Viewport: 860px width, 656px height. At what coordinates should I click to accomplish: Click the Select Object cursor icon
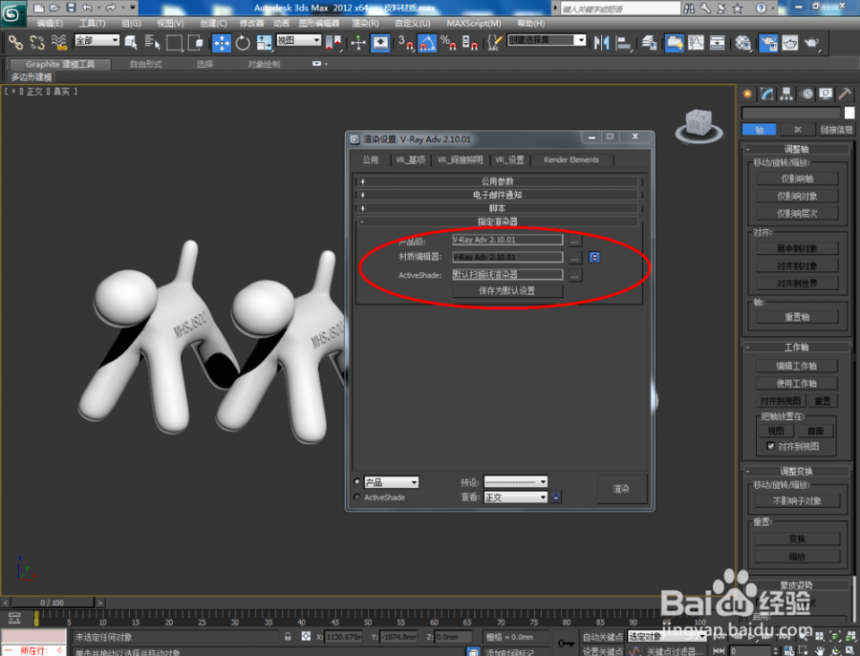click(x=131, y=43)
